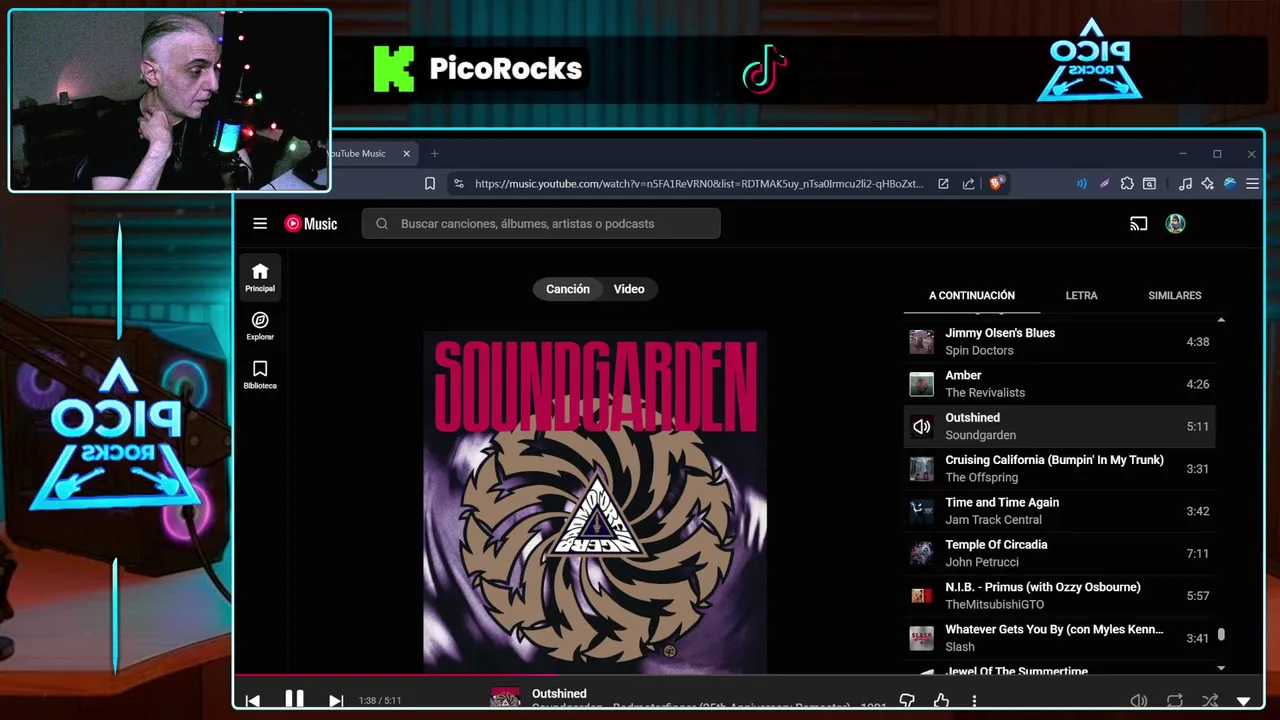The image size is (1280, 720).
Task: Open the Principal home section
Action: pos(260,277)
